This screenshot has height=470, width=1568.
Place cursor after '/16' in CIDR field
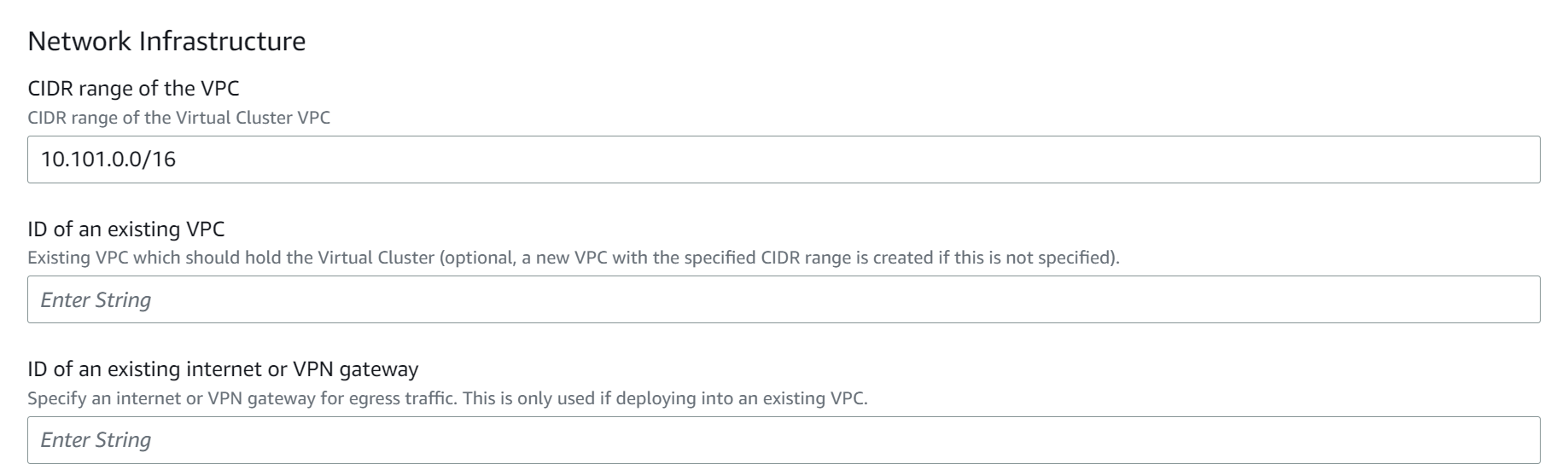178,160
